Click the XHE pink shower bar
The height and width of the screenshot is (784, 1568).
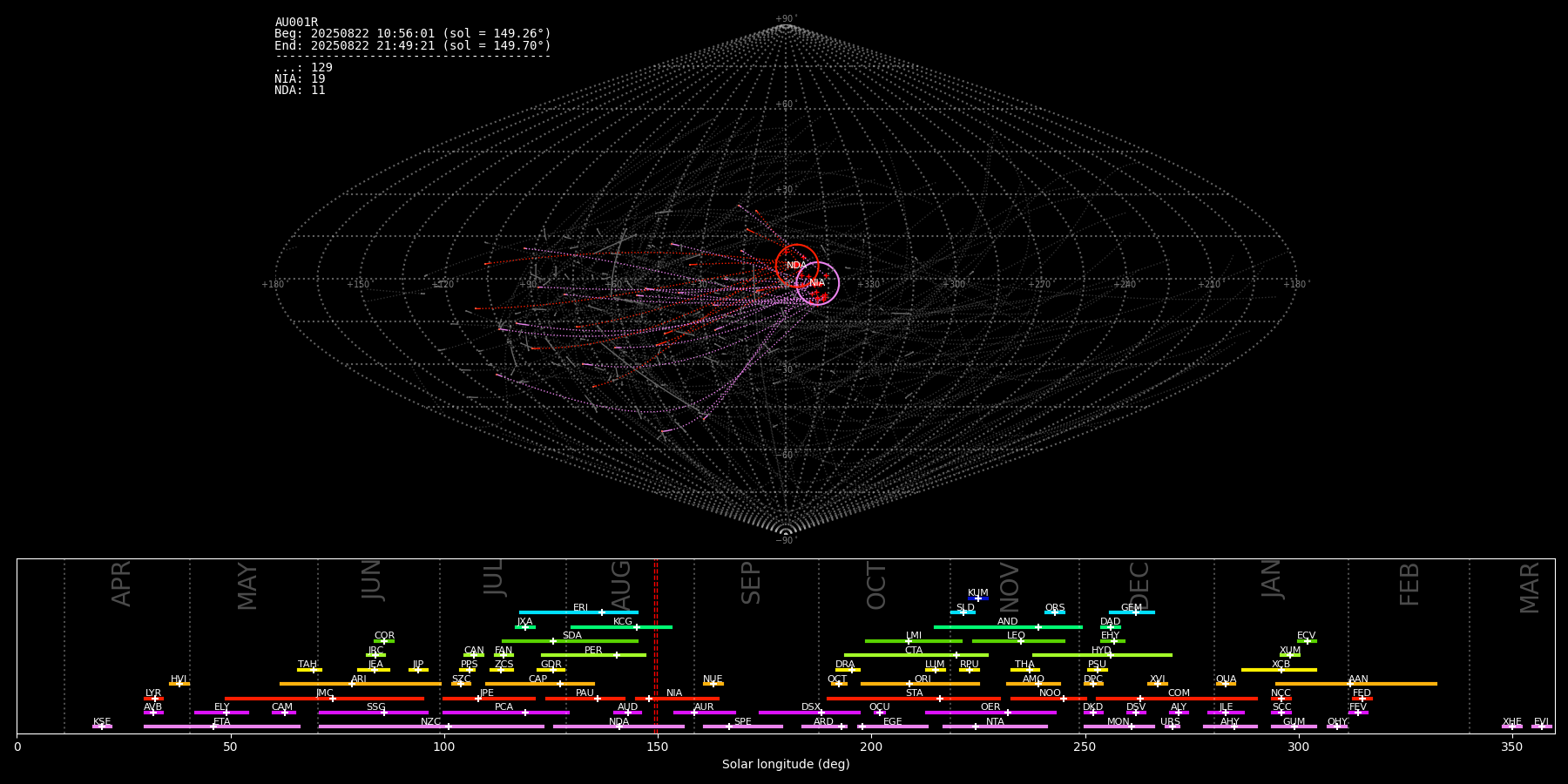pos(1512,727)
